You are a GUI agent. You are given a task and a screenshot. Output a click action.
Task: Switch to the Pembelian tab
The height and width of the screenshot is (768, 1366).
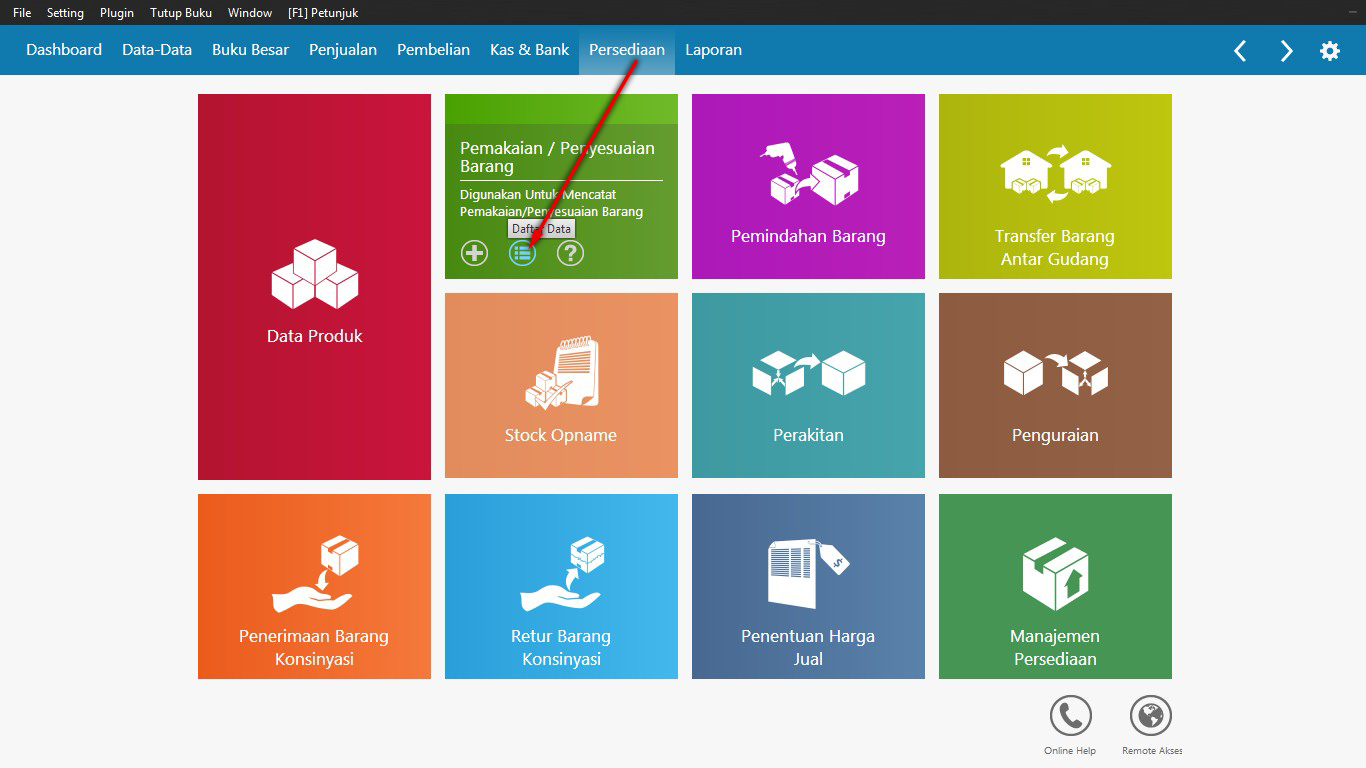433,50
